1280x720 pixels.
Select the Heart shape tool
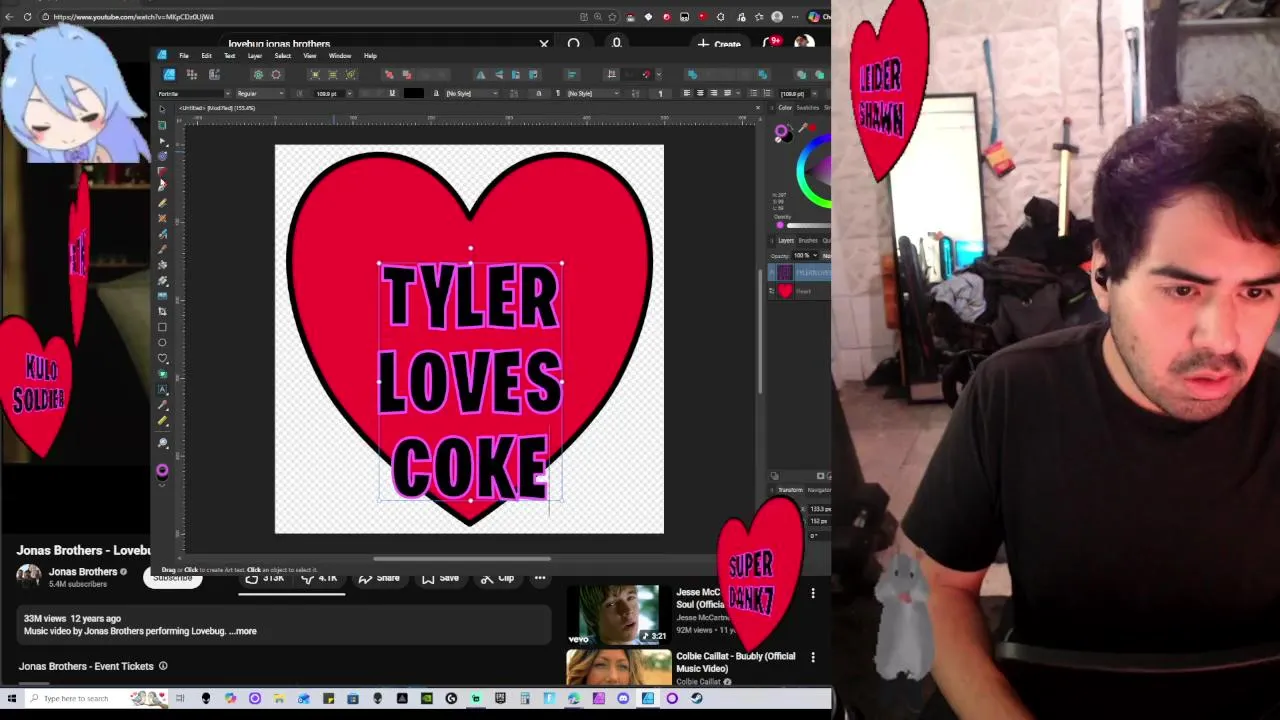click(x=162, y=359)
